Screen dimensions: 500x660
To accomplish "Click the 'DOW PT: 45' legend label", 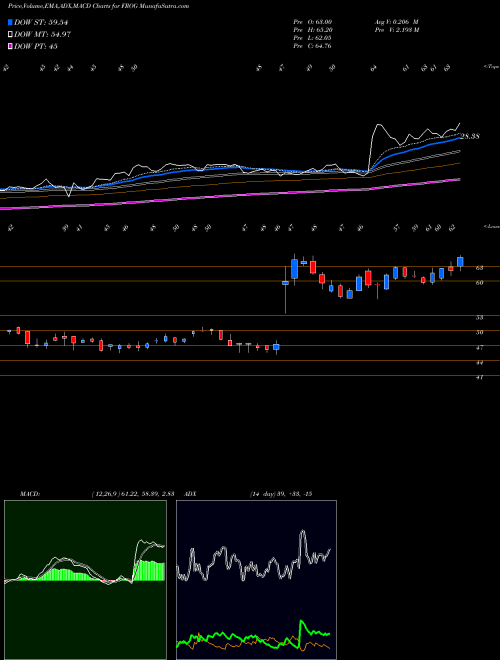I will pyautogui.click(x=36, y=47).
